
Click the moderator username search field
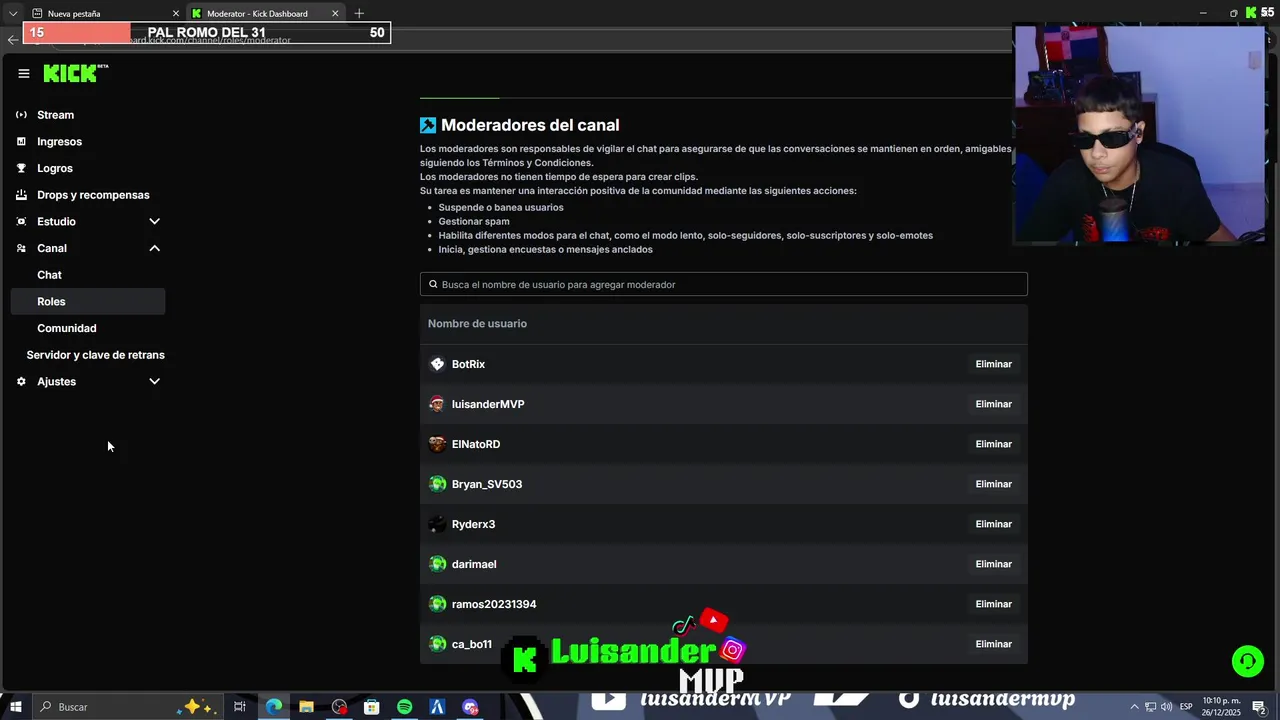click(724, 284)
